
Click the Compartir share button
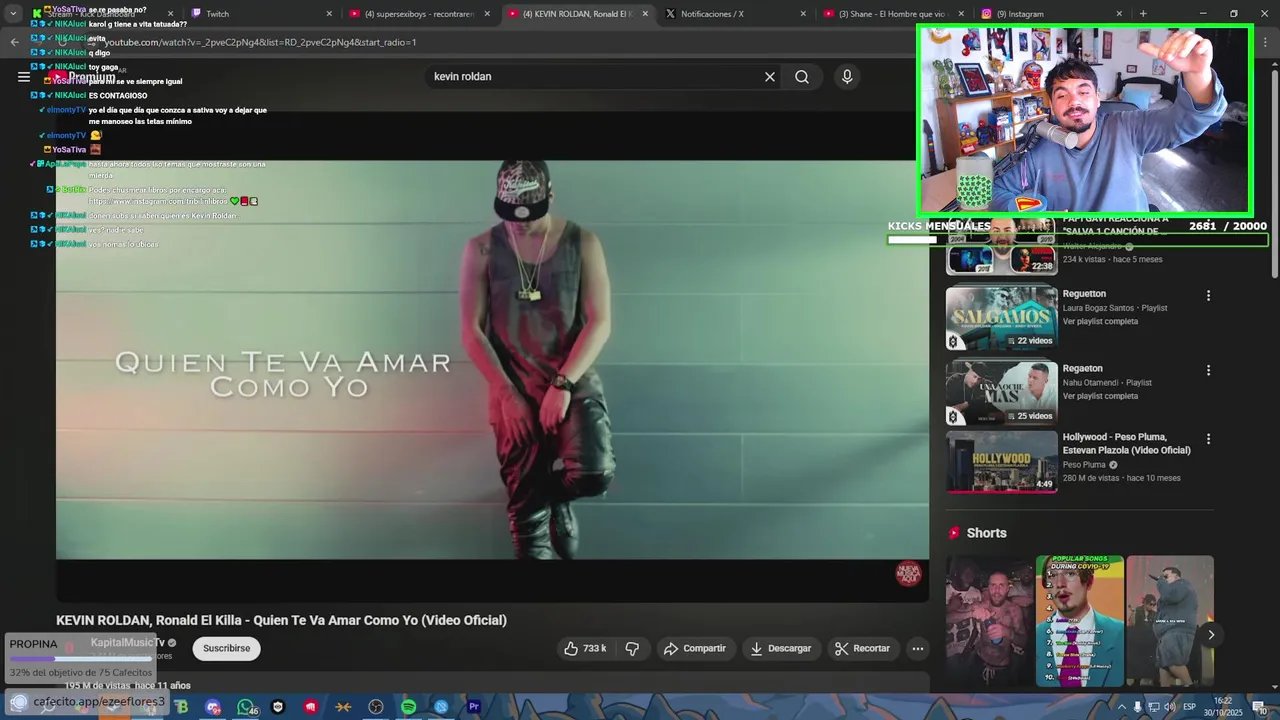tap(695, 648)
